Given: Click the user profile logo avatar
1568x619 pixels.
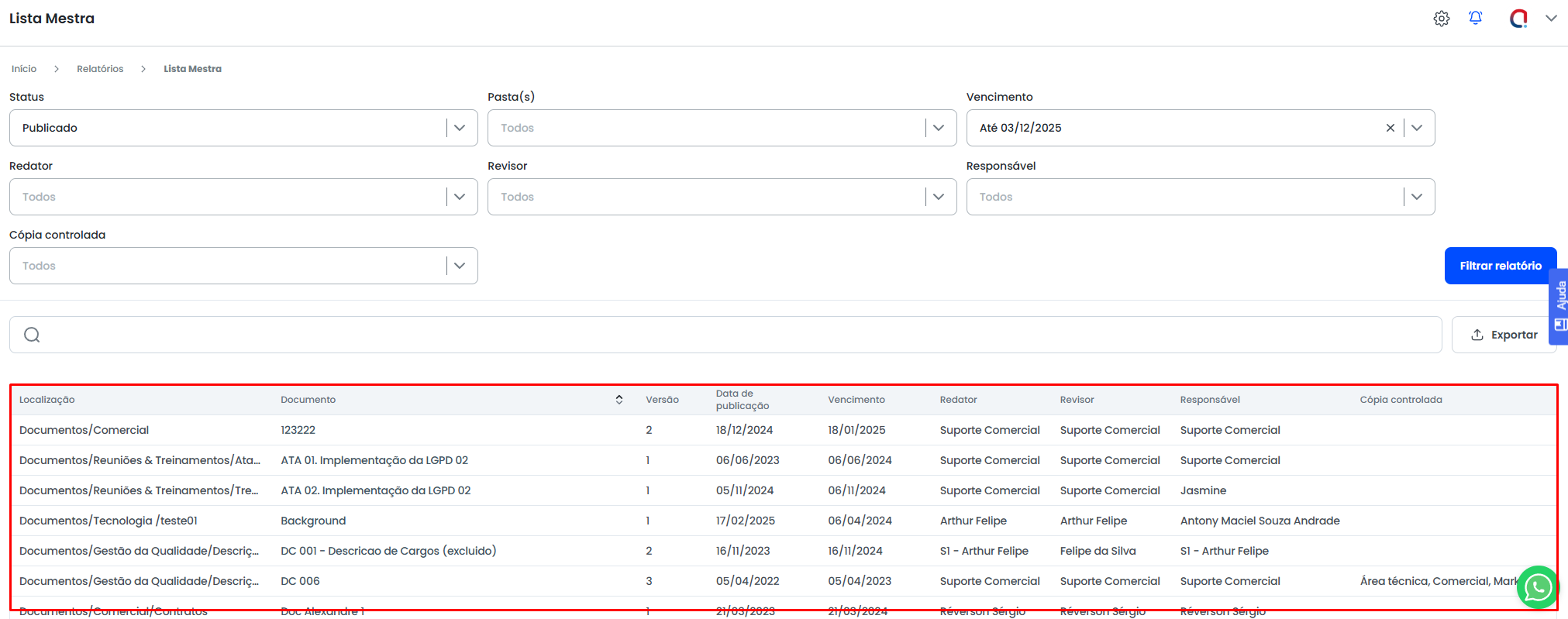Looking at the screenshot, I should point(1518,19).
